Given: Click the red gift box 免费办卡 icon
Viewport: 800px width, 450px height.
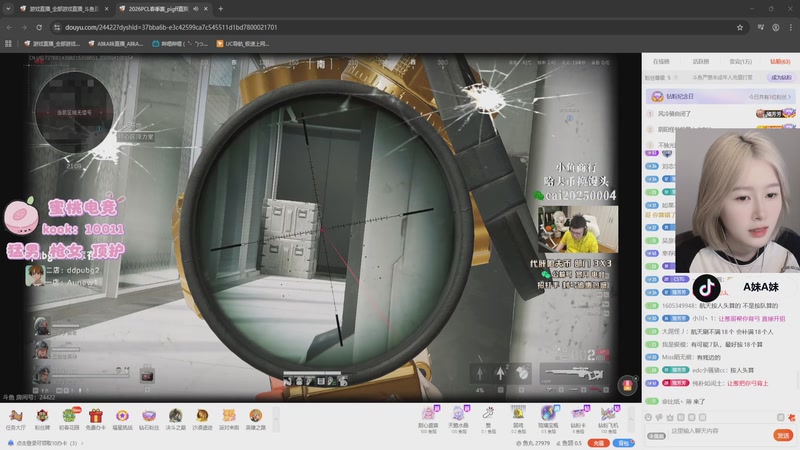Looking at the screenshot, I should point(95,419).
